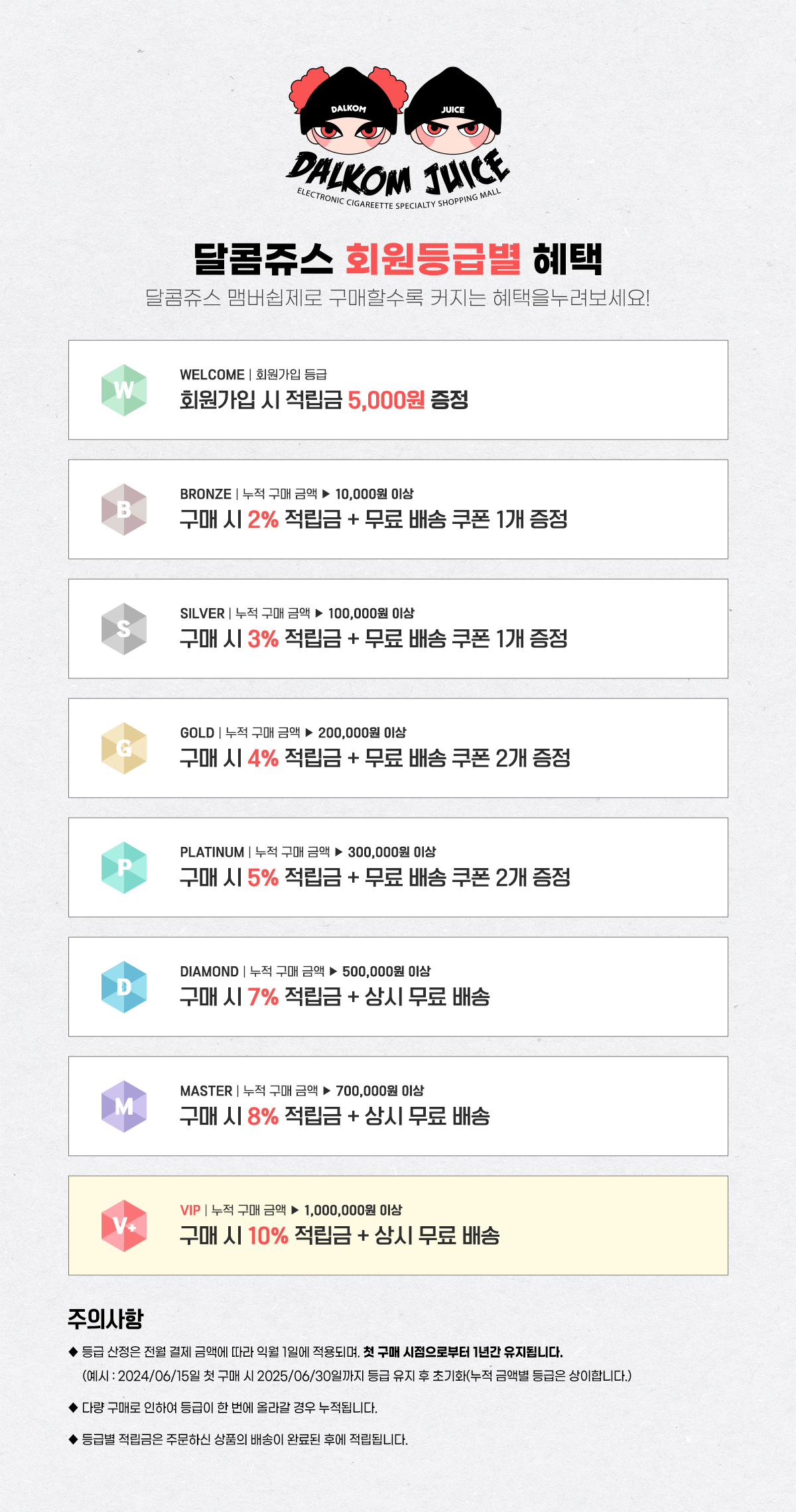Click the Master M hexagon icon
796x1512 pixels.
pyautogui.click(x=124, y=1106)
